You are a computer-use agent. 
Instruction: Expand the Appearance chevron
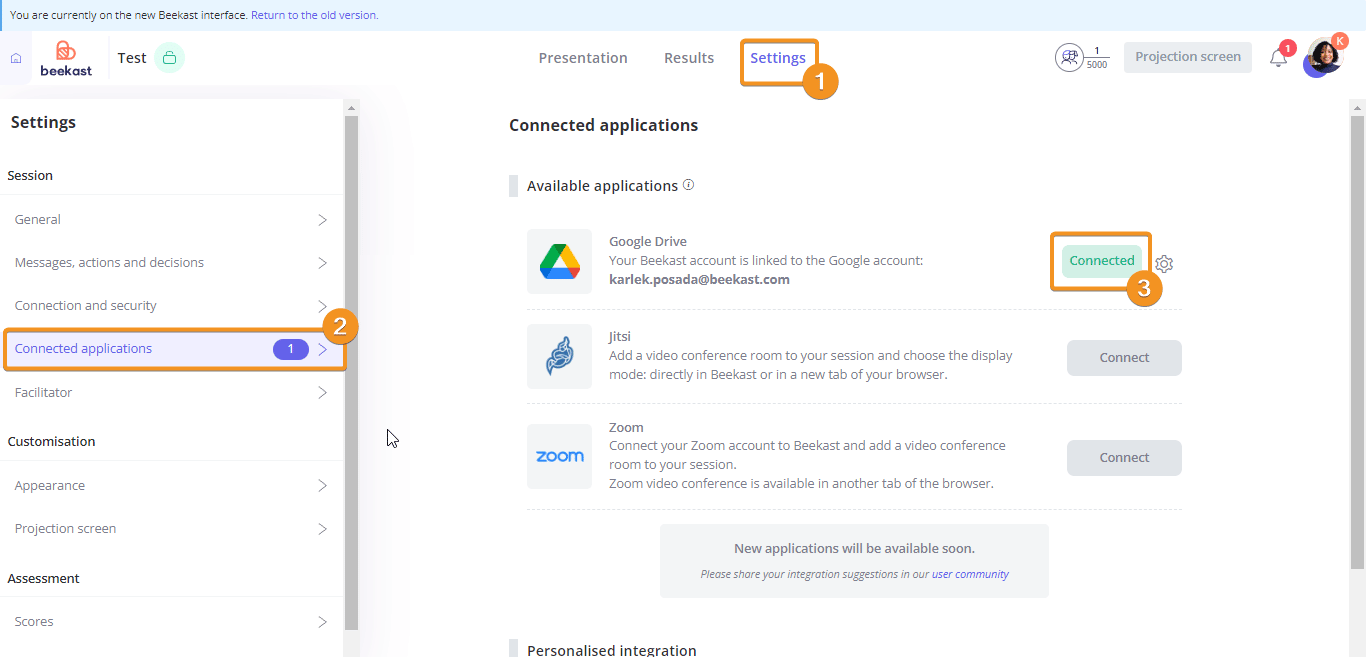coord(322,485)
